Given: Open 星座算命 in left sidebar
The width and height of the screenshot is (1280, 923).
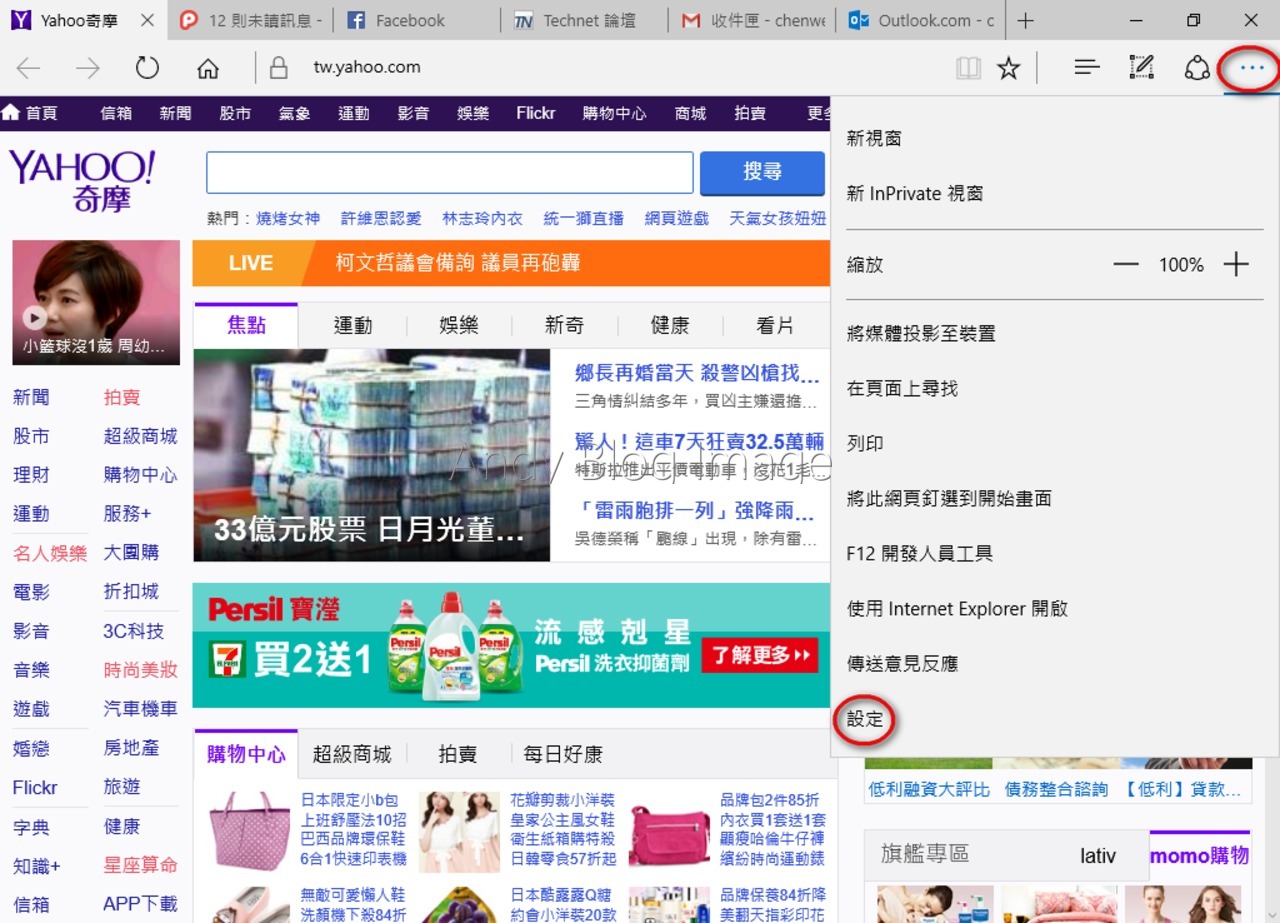Looking at the screenshot, I should coord(140,865).
